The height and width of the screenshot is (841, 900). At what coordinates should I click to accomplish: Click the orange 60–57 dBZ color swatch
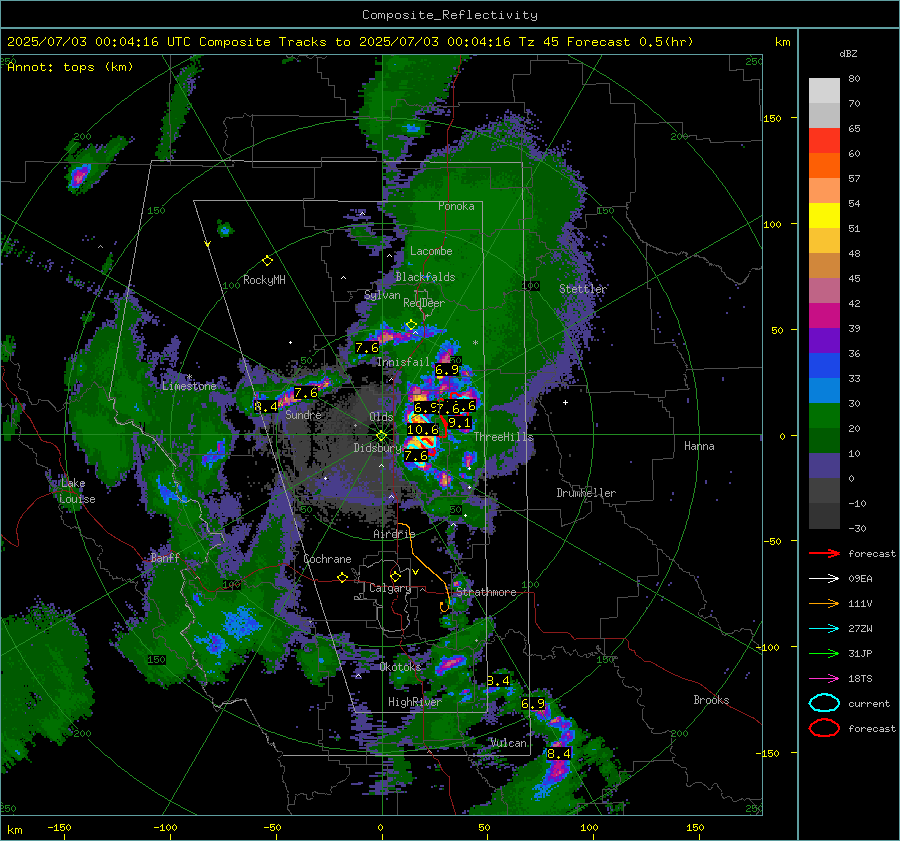click(x=824, y=166)
